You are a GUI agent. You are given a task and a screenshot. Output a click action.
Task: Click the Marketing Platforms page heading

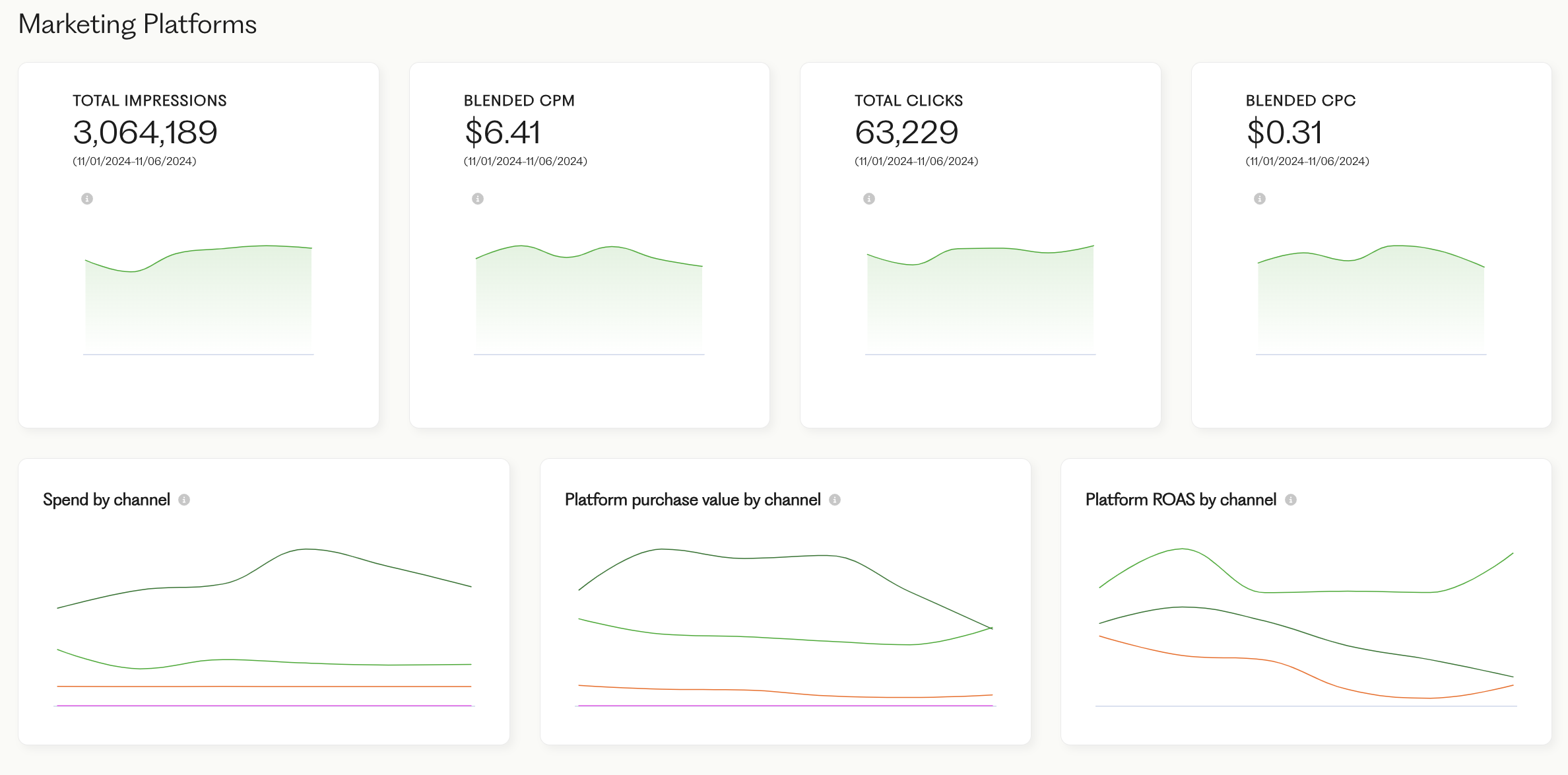(x=137, y=24)
